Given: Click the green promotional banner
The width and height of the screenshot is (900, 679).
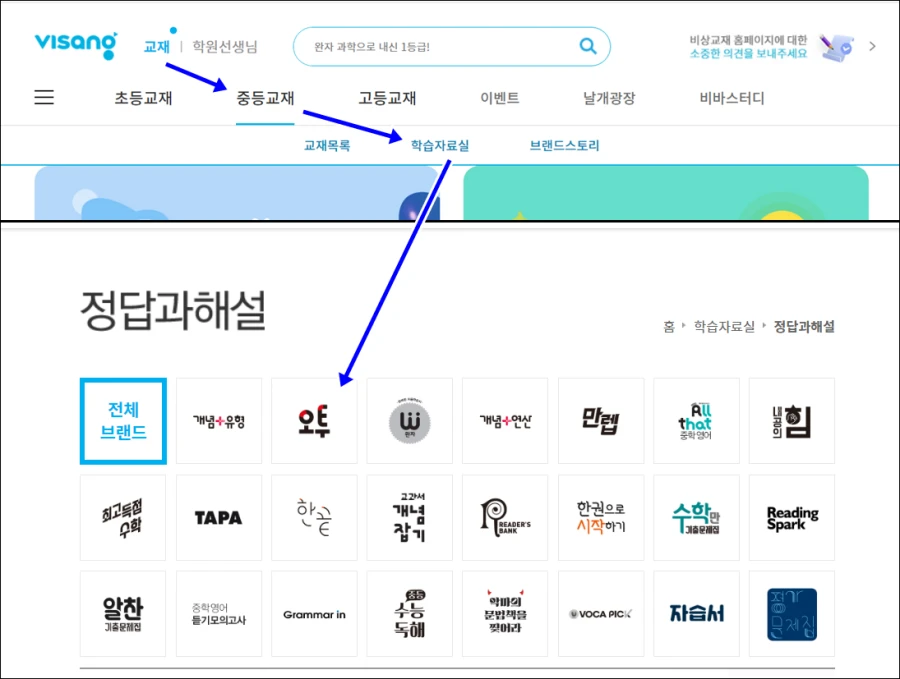Looking at the screenshot, I should coord(666,193).
